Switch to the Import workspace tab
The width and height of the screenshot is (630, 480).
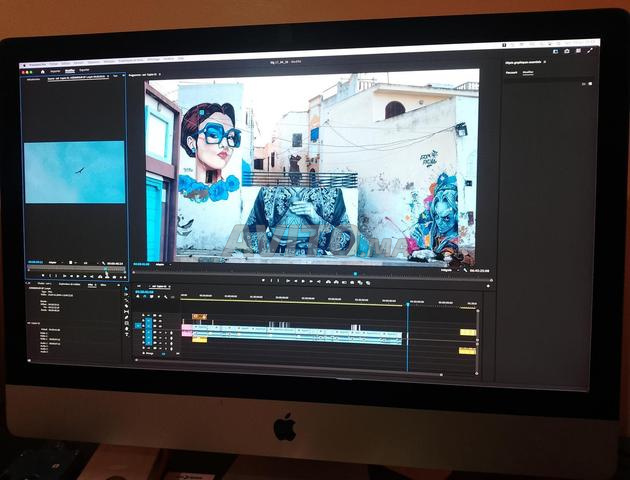pos(55,71)
